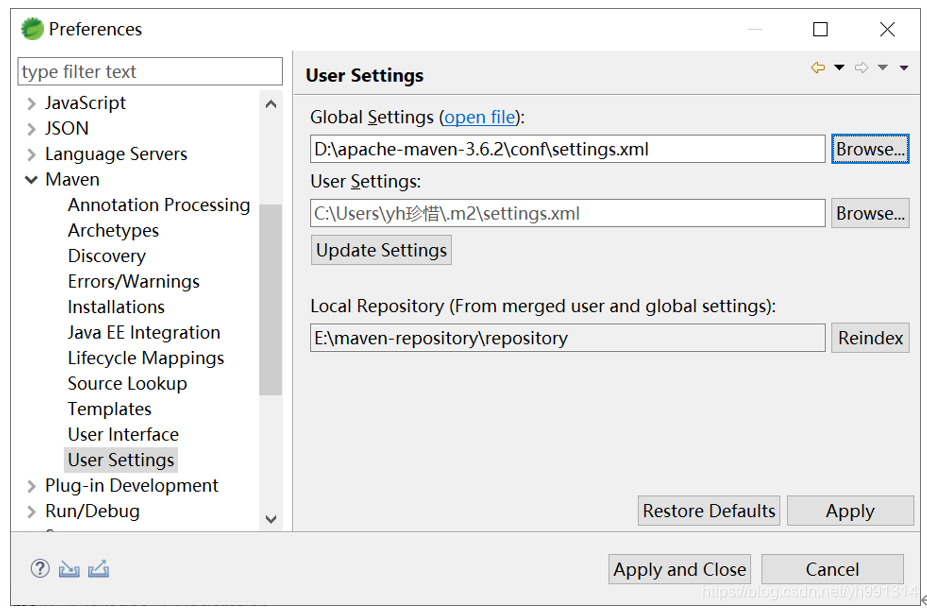This screenshot has width=927, height=610.
Task: Click the open file link
Action: [x=480, y=117]
